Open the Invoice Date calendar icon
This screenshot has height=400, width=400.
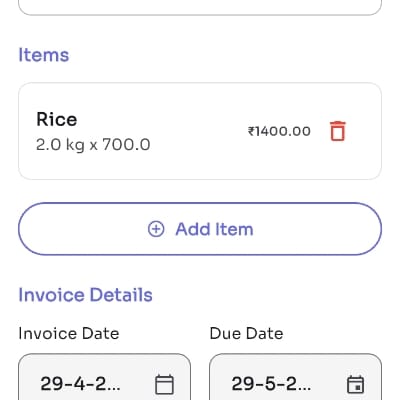coord(164,384)
